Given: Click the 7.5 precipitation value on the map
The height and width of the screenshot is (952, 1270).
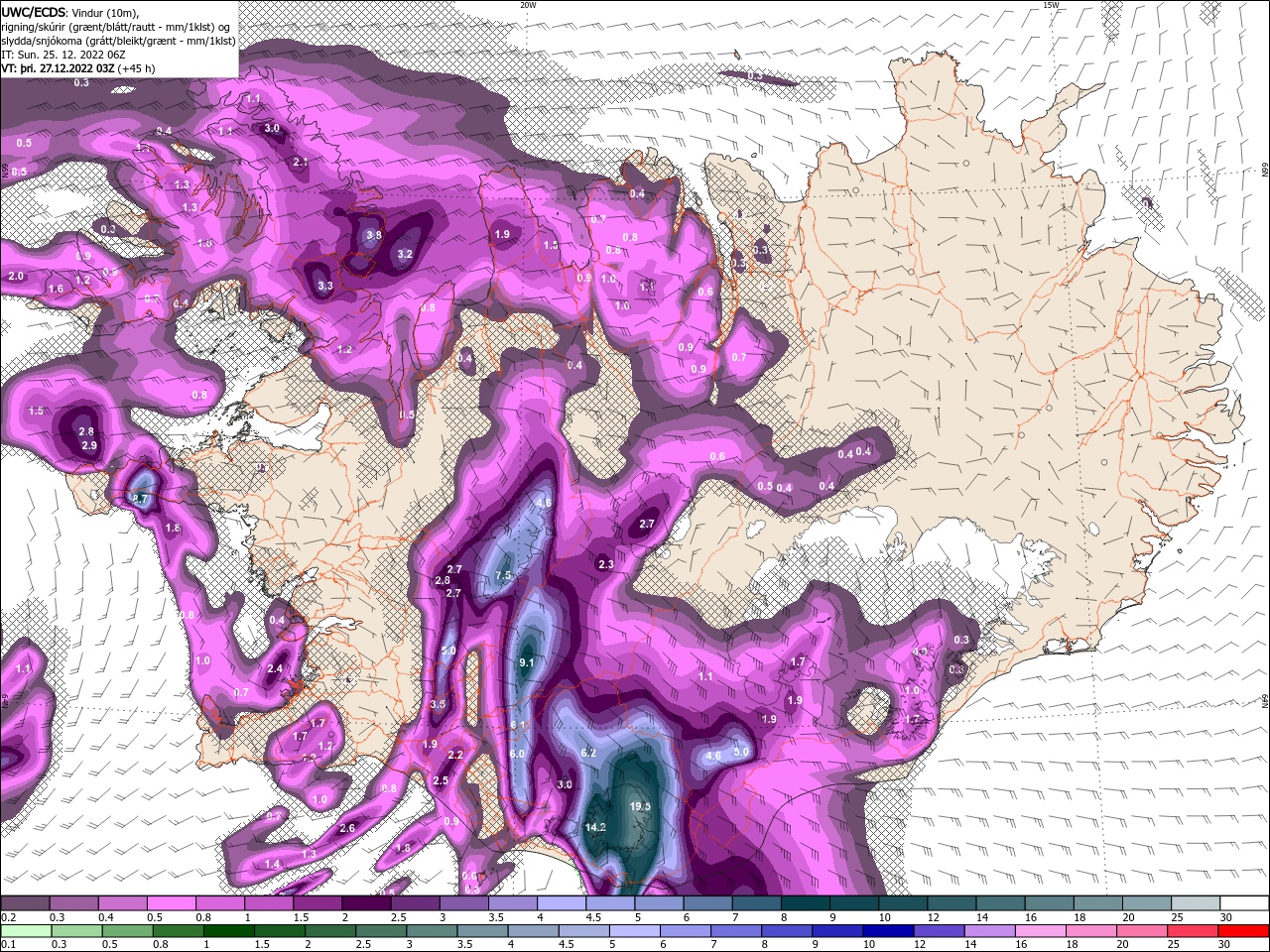Looking at the screenshot, I should coord(503,576).
